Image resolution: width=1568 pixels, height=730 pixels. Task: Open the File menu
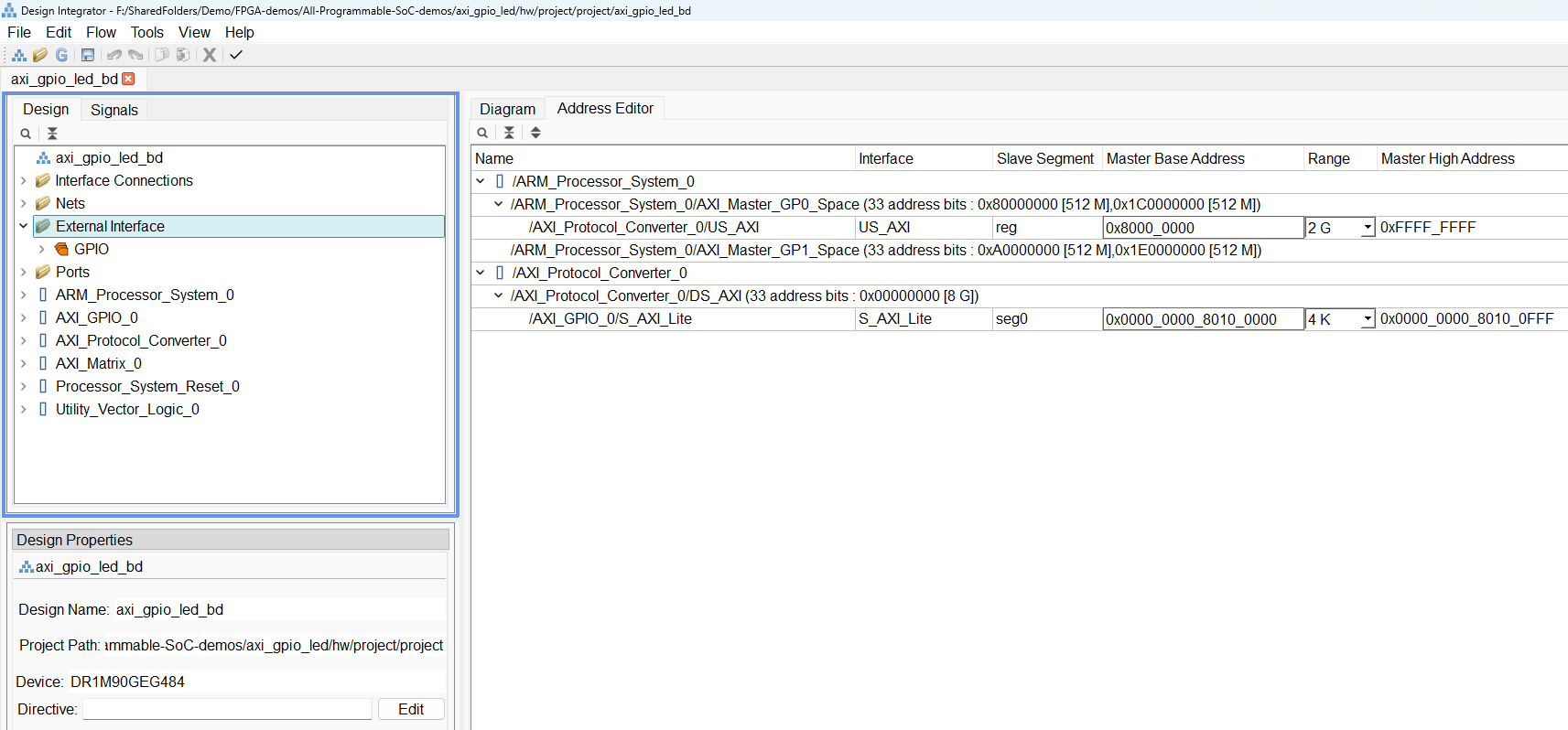[x=19, y=32]
